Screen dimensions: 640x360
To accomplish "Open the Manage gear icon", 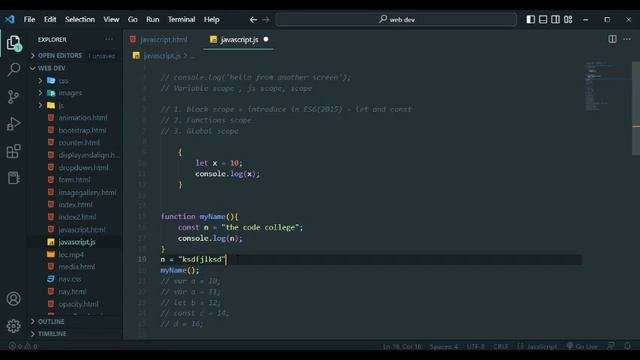I will click(13, 326).
